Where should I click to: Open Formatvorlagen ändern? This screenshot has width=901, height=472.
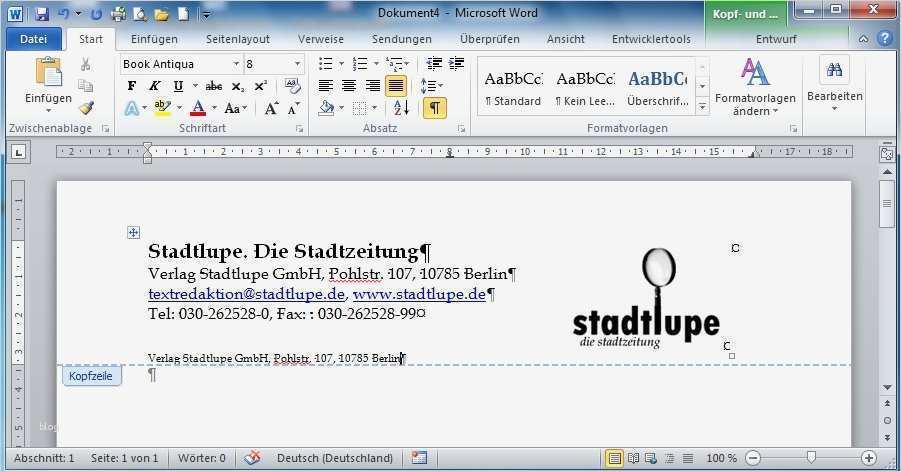[x=754, y=86]
